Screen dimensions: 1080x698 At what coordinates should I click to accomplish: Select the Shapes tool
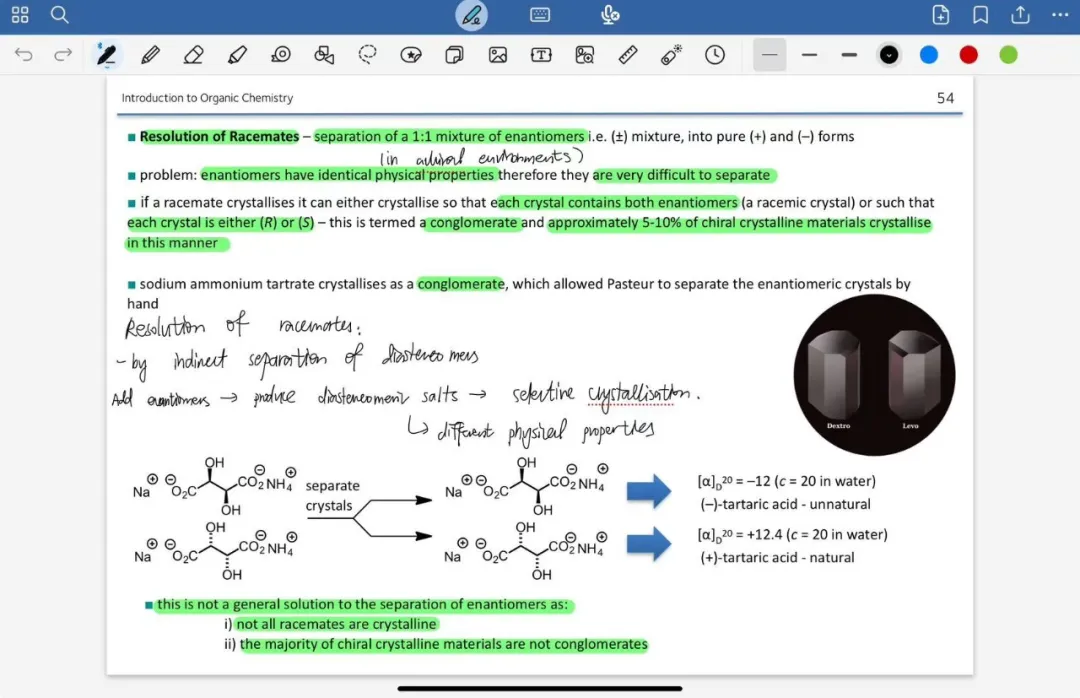(324, 54)
